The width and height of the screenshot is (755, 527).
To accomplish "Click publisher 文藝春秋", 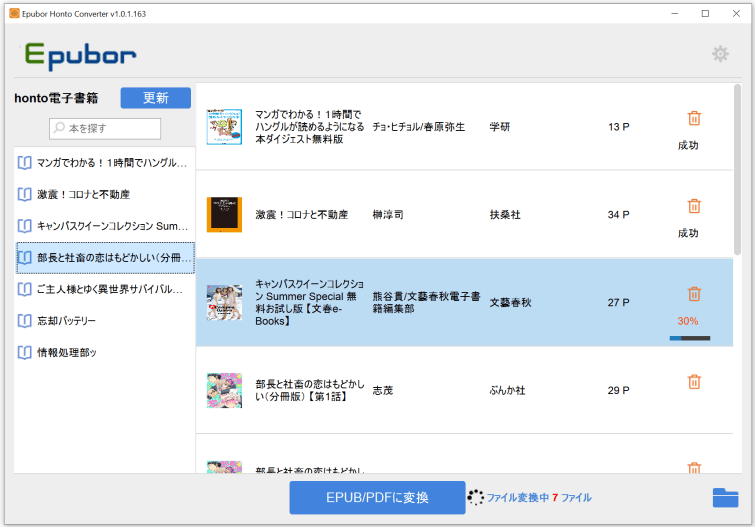I will [510, 303].
